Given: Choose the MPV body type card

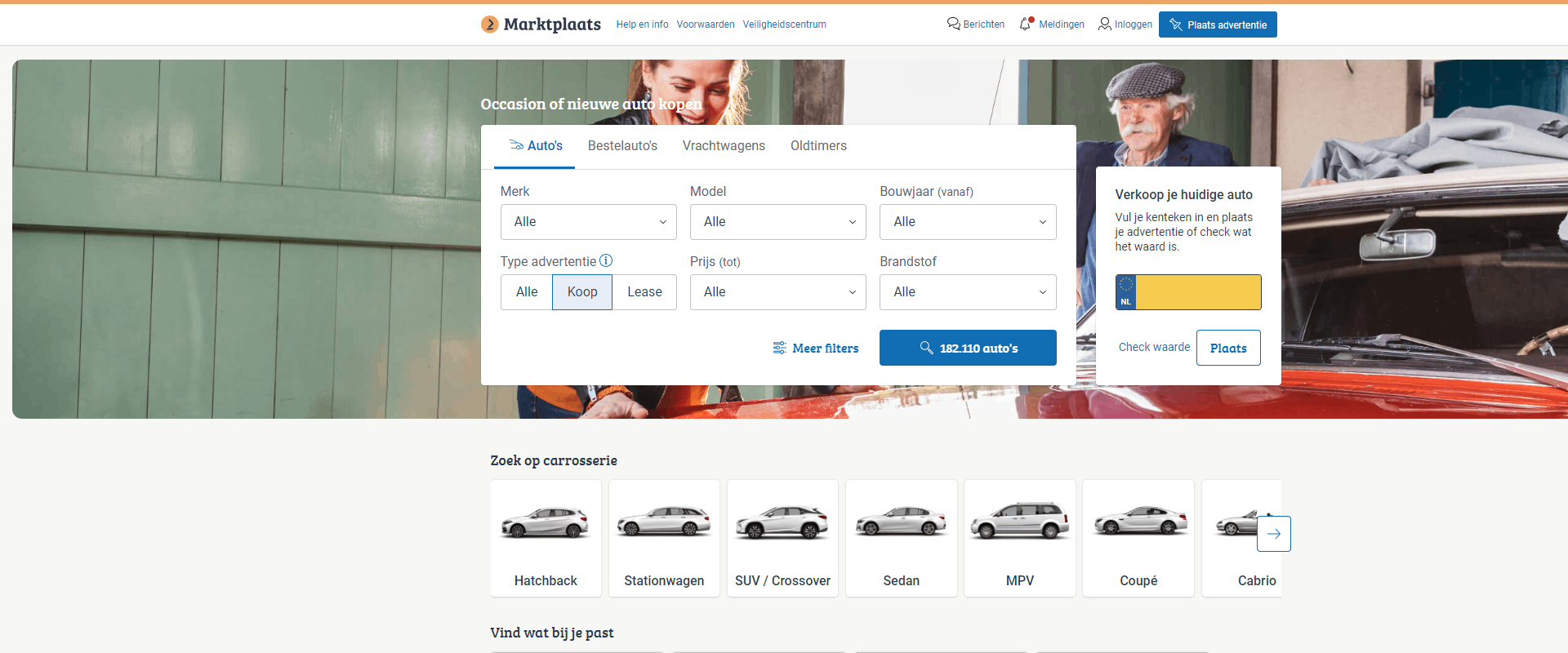Looking at the screenshot, I should click(x=1020, y=538).
